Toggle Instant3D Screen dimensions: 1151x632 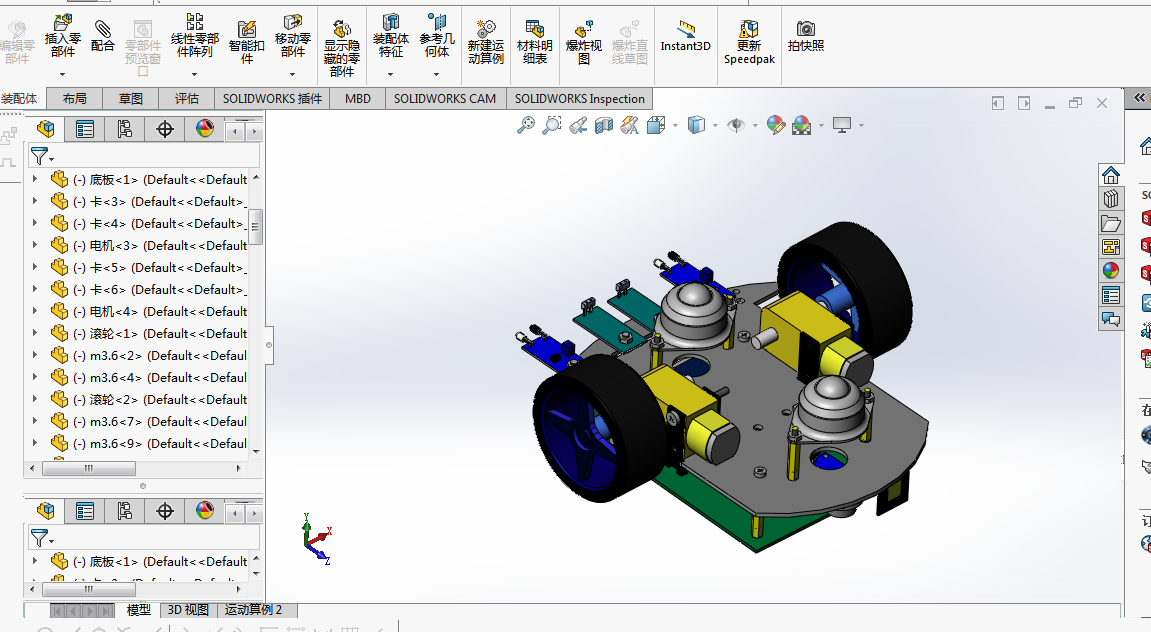[686, 37]
